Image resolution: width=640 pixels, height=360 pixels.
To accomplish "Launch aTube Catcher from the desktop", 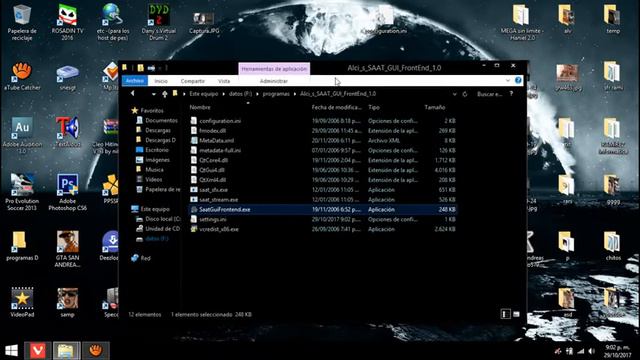I will (22, 76).
